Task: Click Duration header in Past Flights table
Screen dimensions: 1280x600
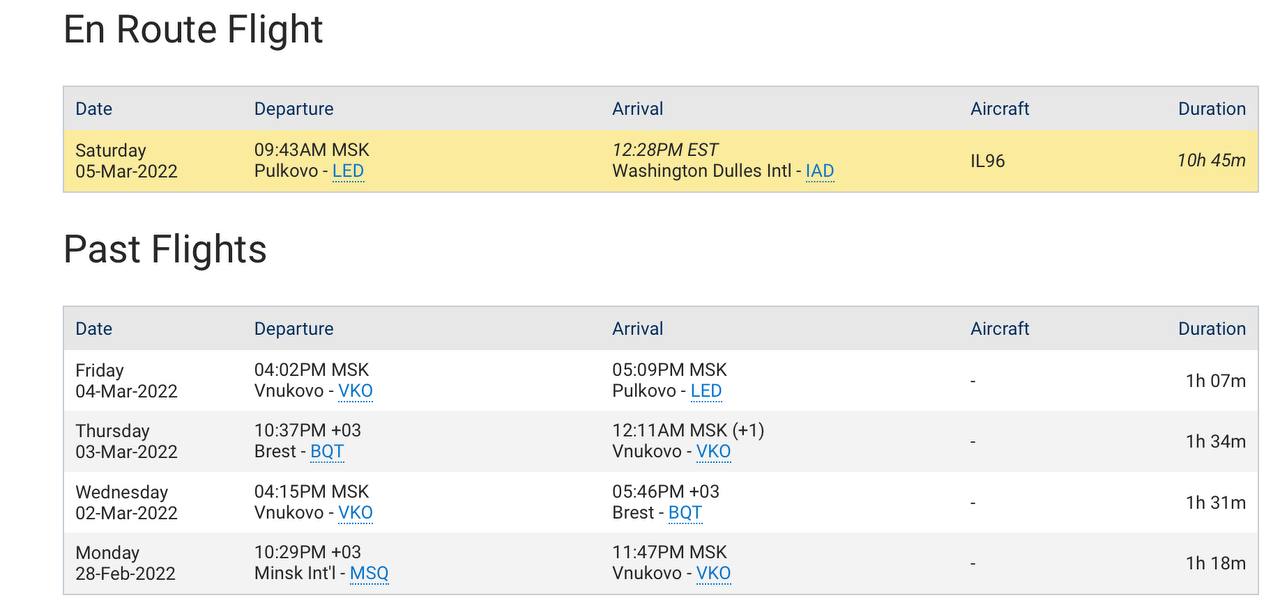Action: point(1211,329)
